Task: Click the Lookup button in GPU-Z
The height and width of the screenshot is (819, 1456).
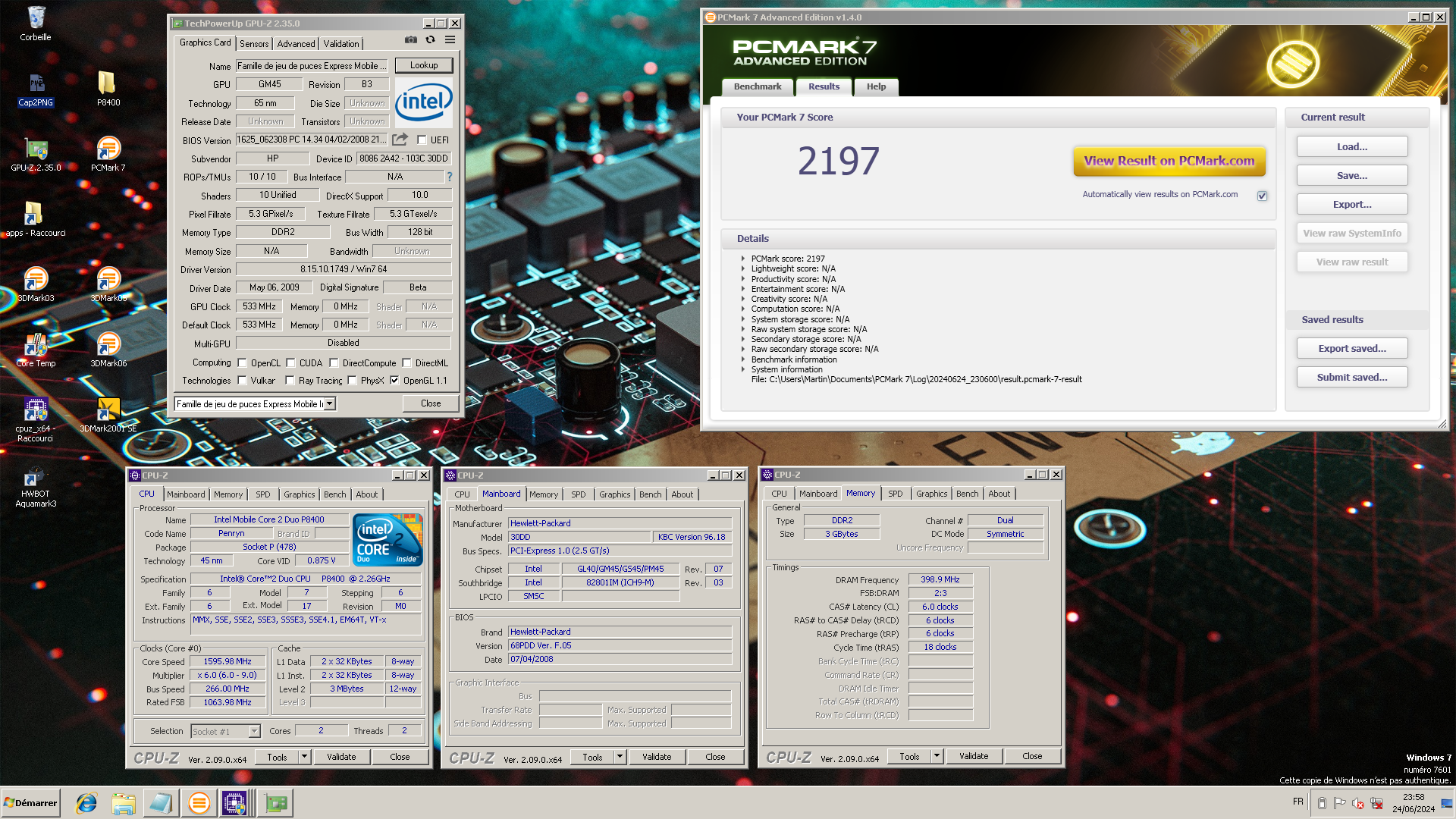Action: point(424,65)
